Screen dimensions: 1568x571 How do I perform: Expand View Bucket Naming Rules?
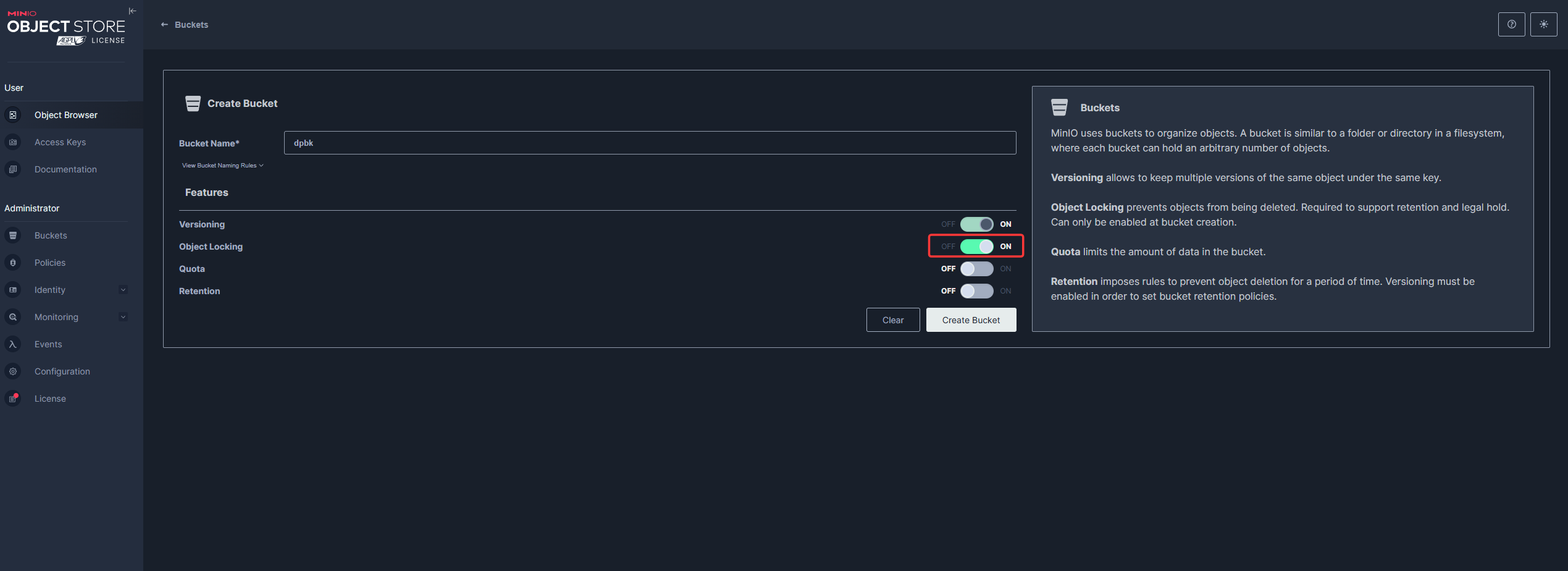point(222,166)
